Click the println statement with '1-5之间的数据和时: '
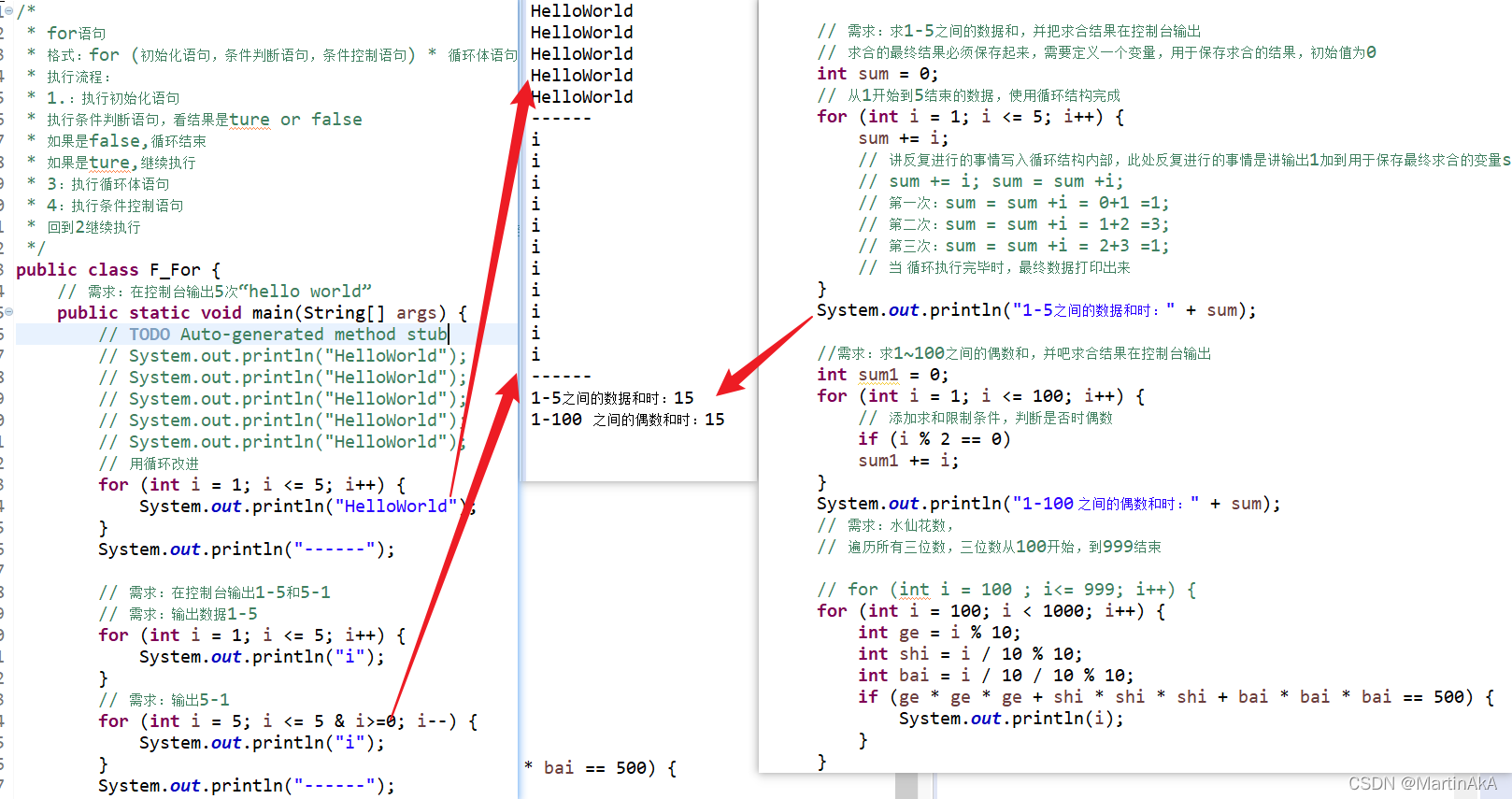The width and height of the screenshot is (1512, 799). (1036, 310)
